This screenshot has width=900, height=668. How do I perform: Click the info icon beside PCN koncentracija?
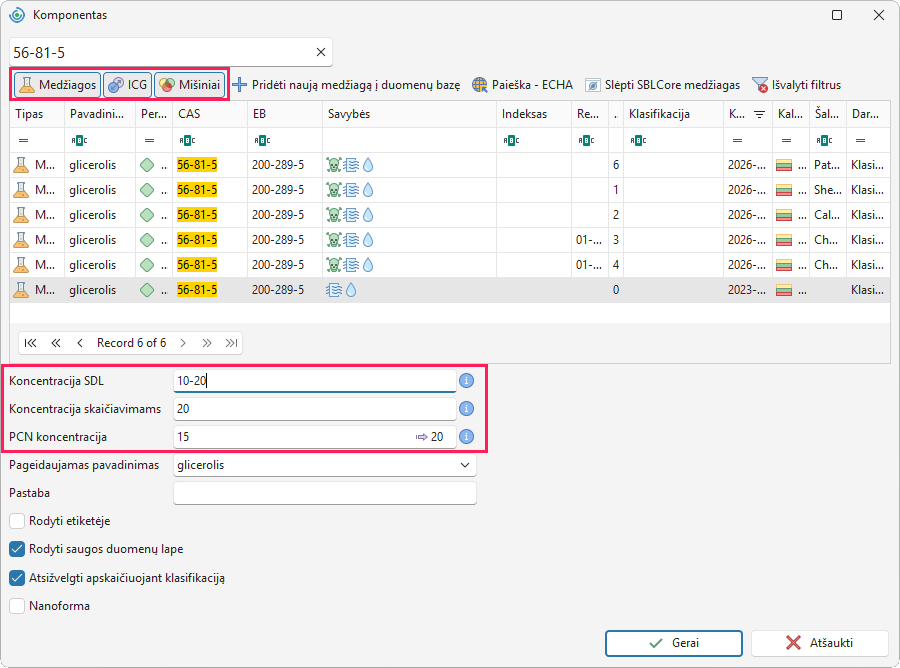[467, 437]
